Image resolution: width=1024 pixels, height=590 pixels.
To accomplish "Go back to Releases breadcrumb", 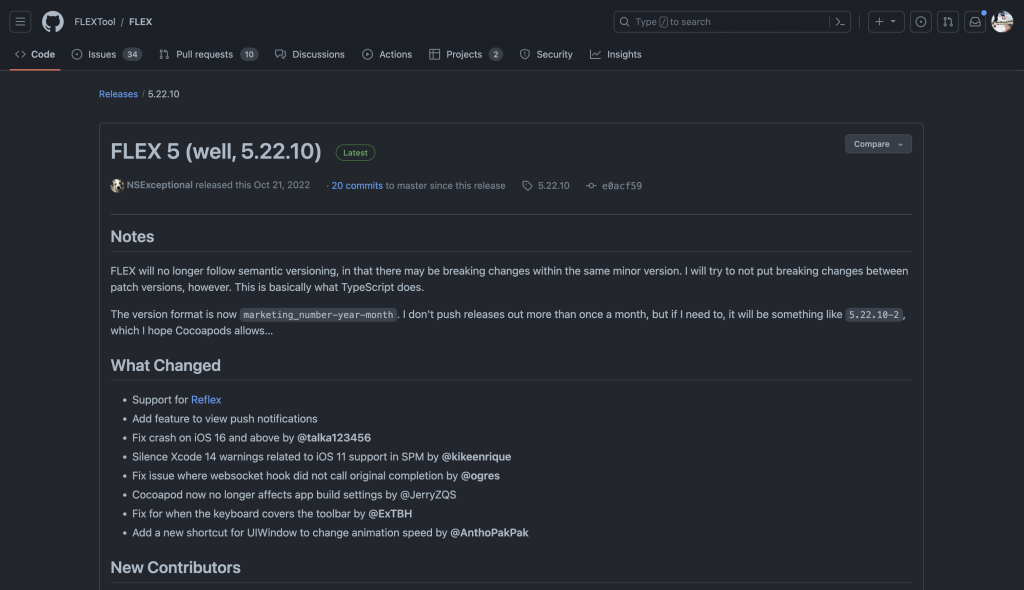I will [118, 94].
